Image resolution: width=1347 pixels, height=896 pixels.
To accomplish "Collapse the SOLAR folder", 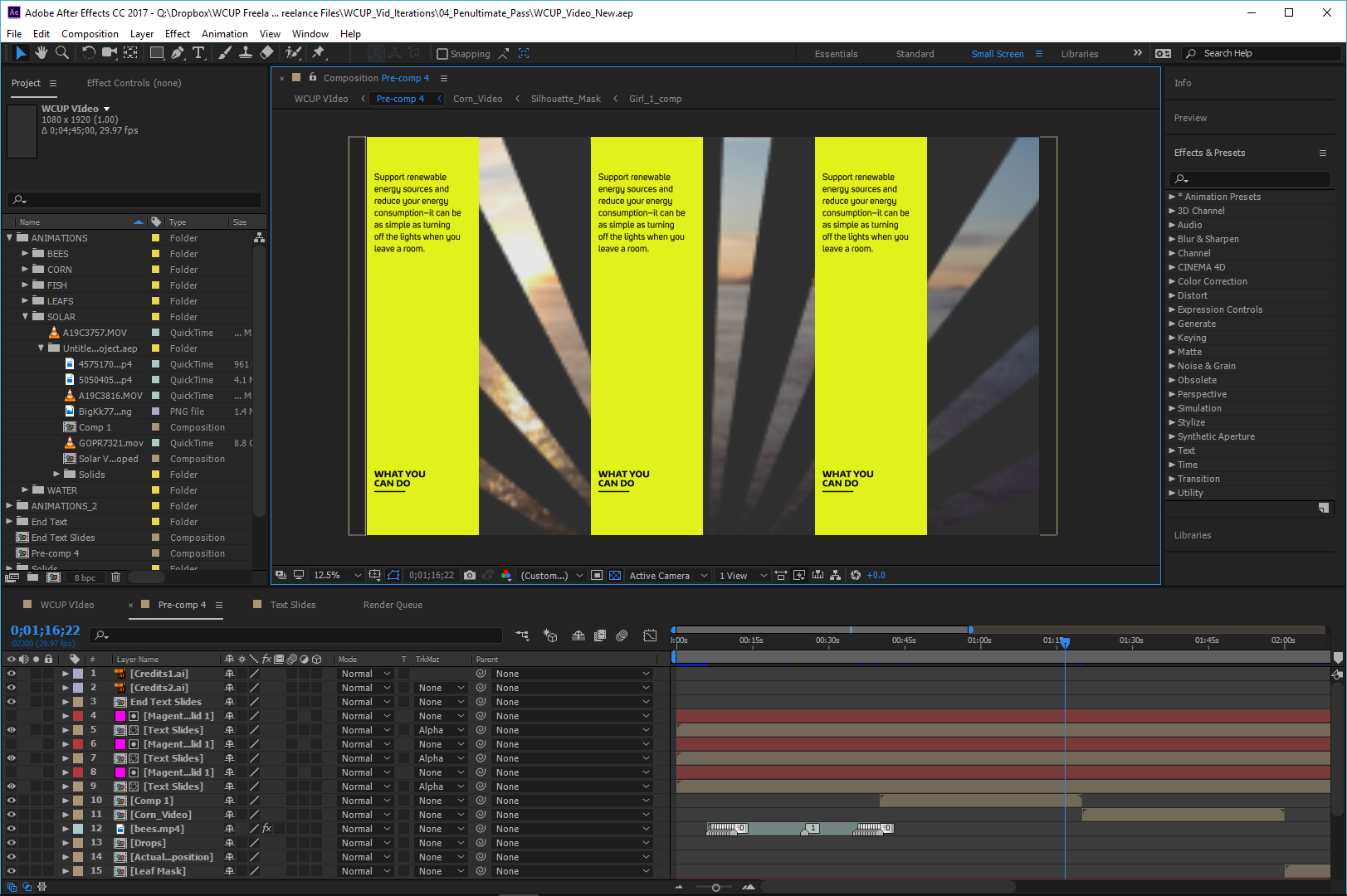I will tap(25, 317).
